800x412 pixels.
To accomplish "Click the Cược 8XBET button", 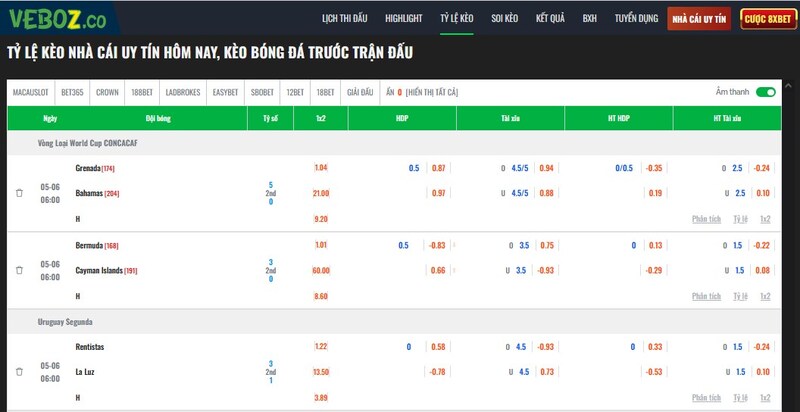I will point(768,19).
